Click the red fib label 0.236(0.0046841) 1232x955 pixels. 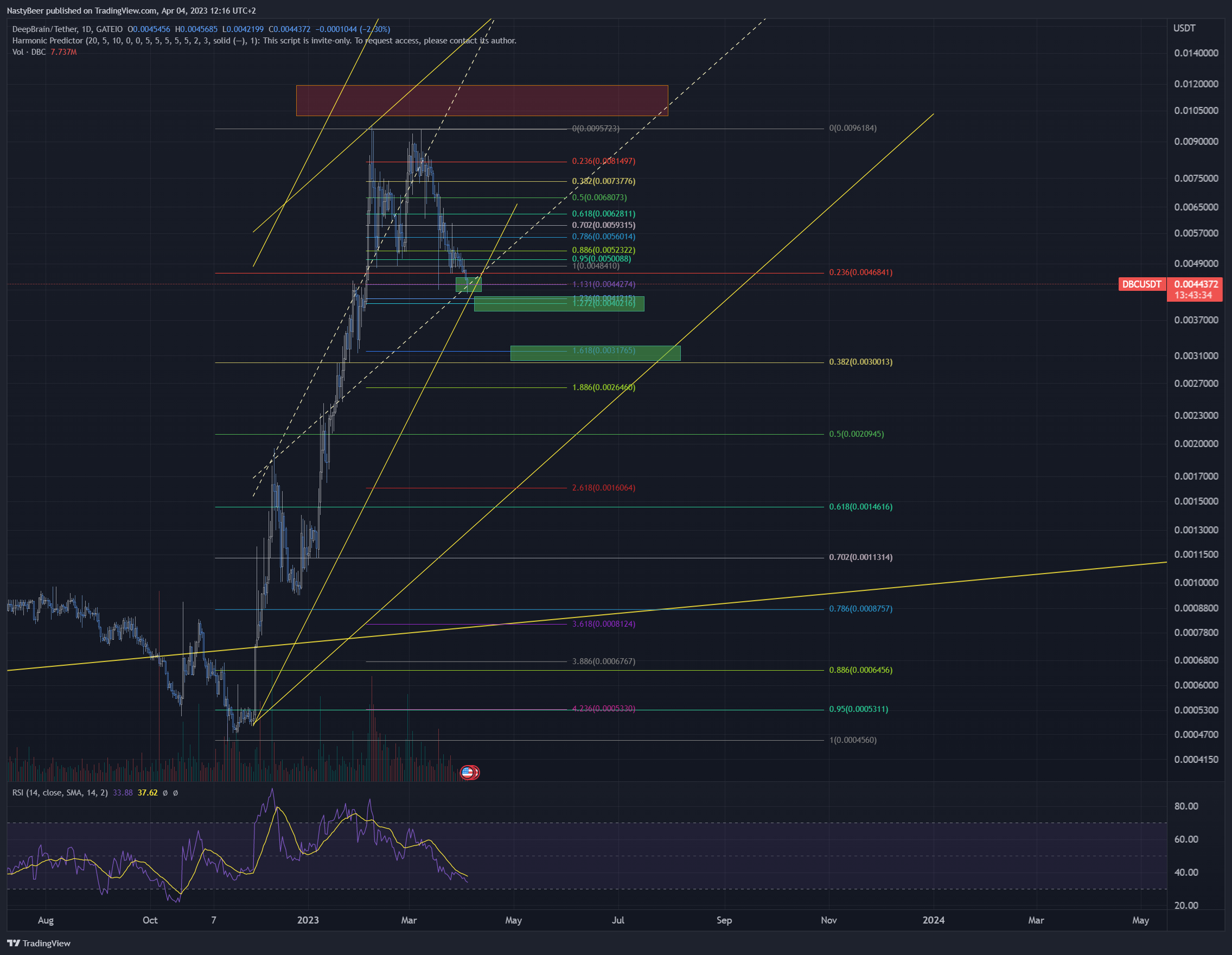(x=860, y=272)
